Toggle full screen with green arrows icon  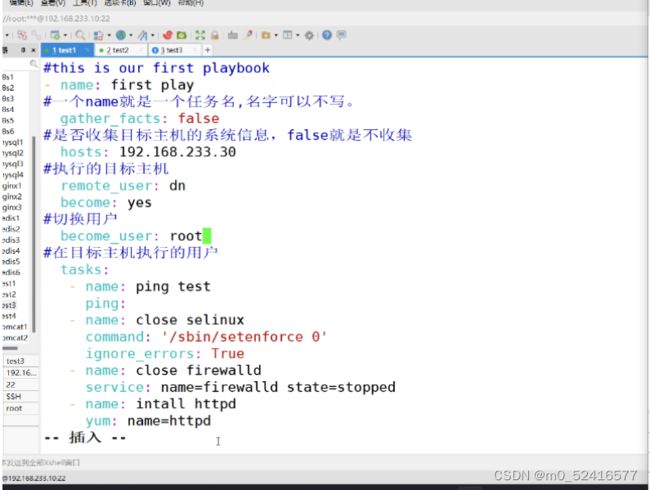(x=200, y=35)
